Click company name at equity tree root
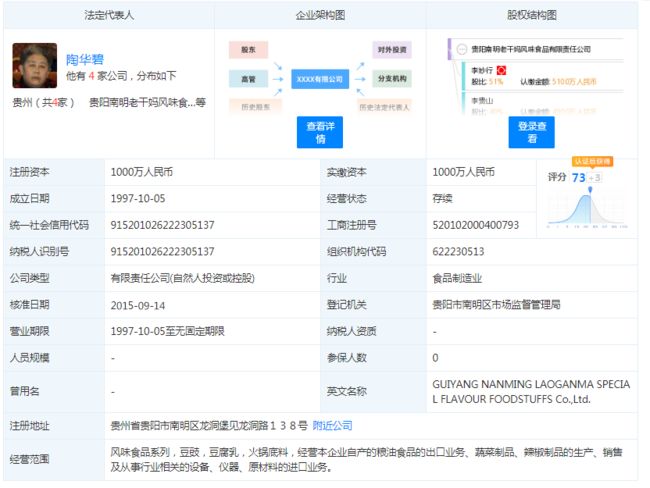650x488 pixels. click(531, 49)
